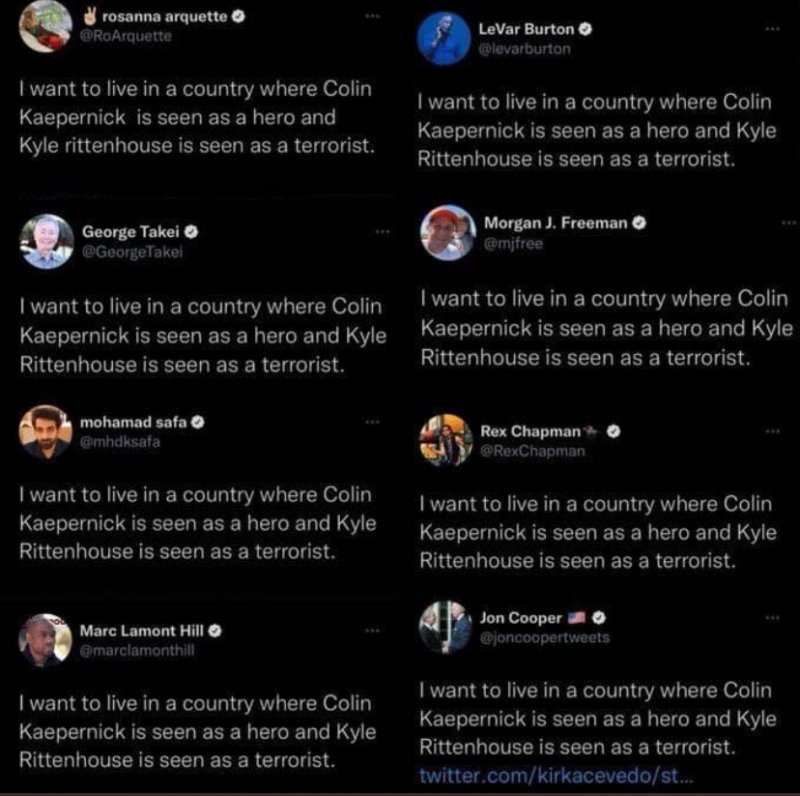Click verified badge beside George Takei
The height and width of the screenshot is (796, 800).
coord(192,231)
